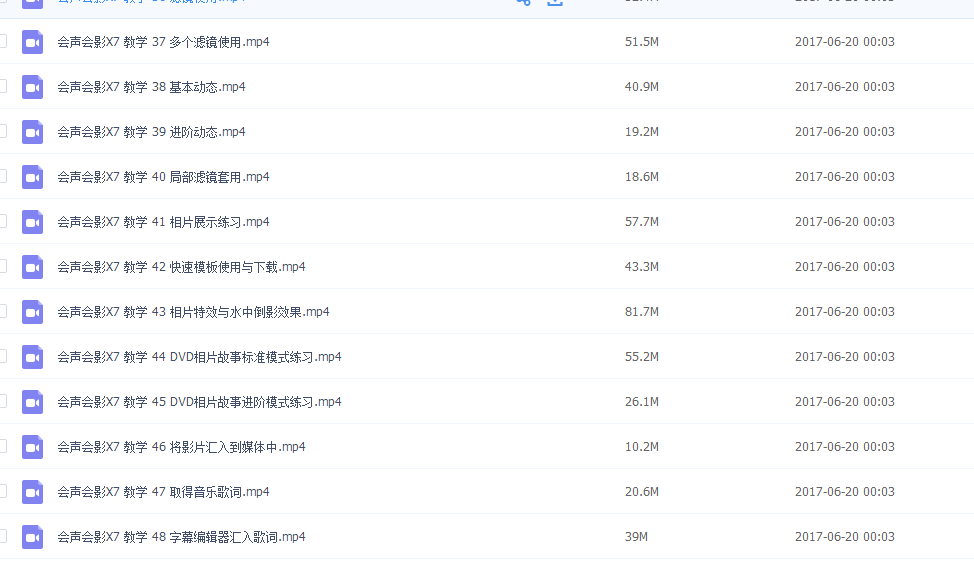Tick the checkbox beside 40 局部滤镜套用.mp4
Image resolution: width=974 pixels, height=564 pixels.
(3, 176)
